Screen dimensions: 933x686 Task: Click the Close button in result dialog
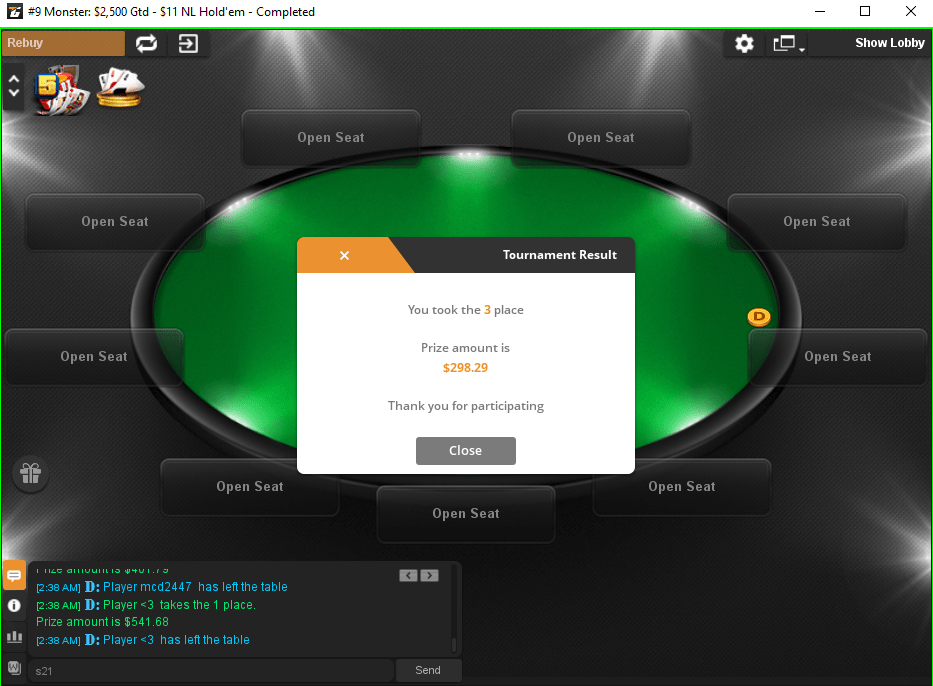[465, 451]
